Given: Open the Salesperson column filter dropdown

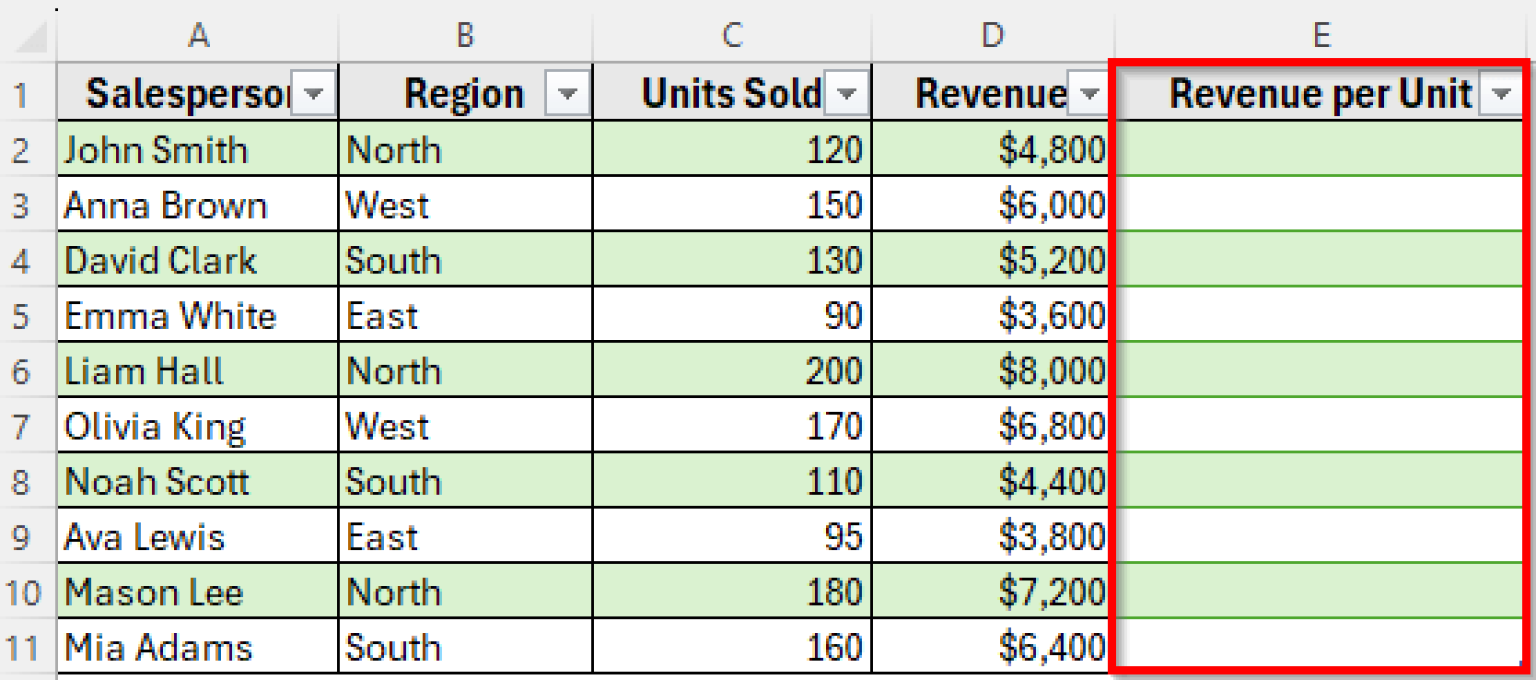Looking at the screenshot, I should pos(314,94).
